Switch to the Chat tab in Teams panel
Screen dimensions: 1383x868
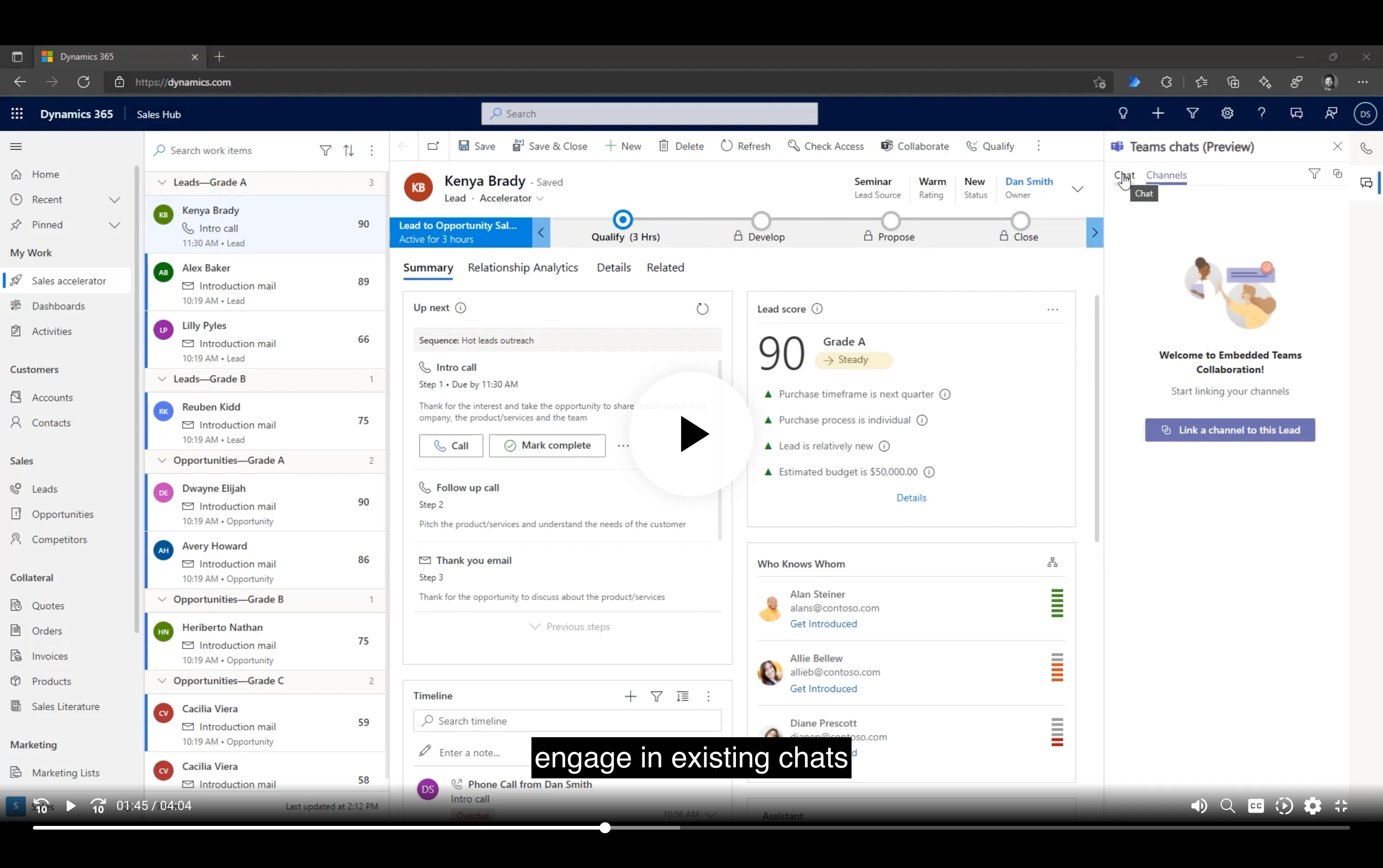click(x=1124, y=175)
